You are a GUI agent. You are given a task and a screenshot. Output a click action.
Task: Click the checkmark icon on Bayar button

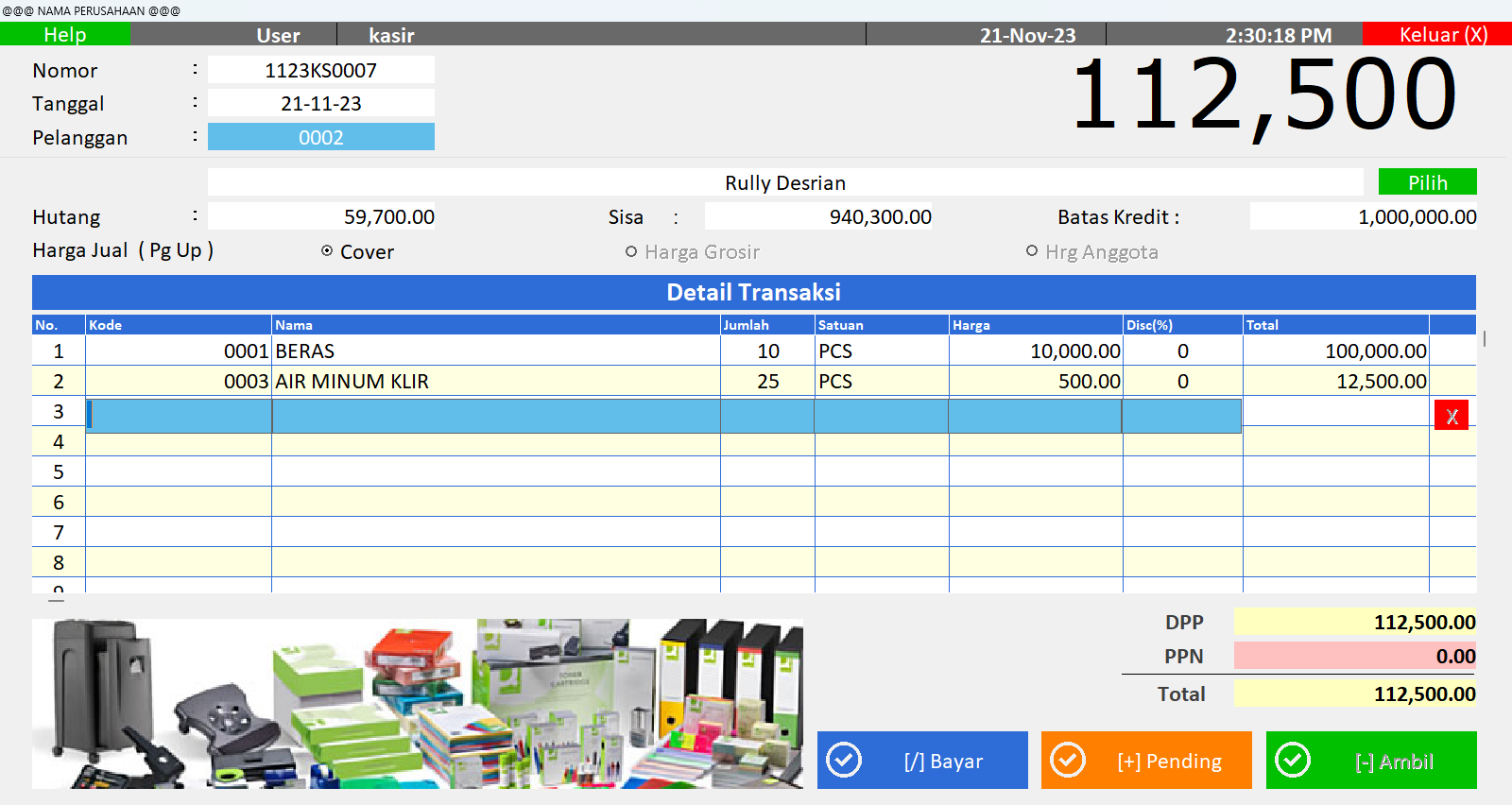844,760
